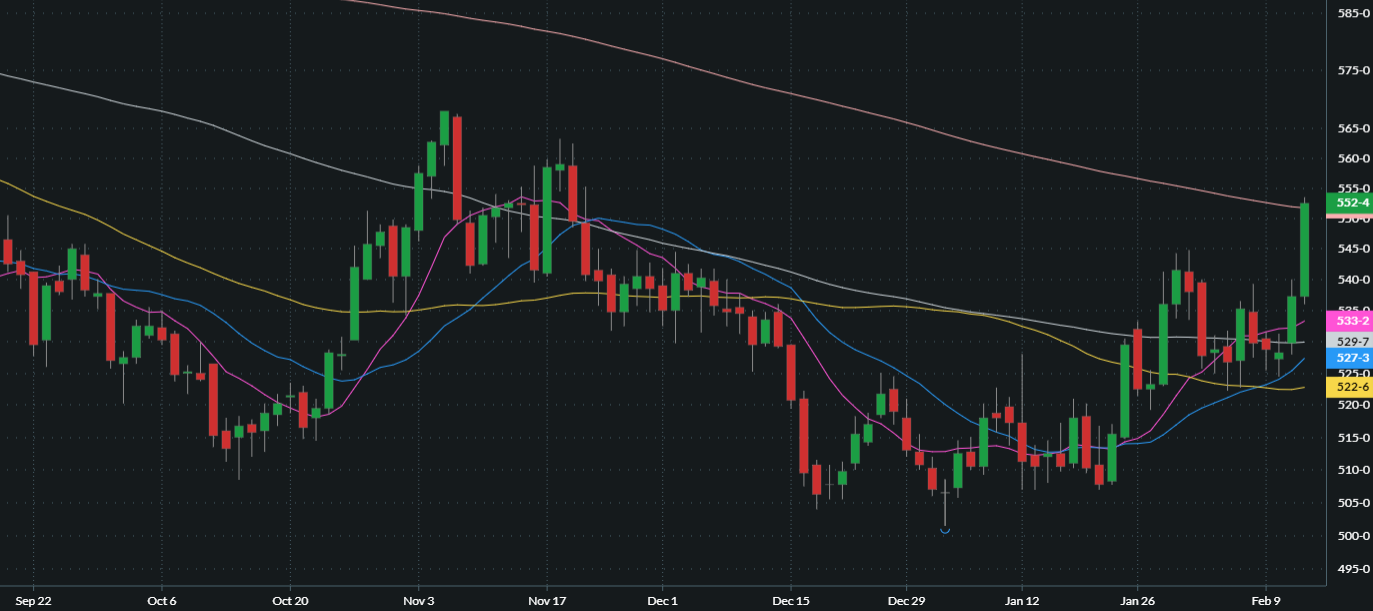1373x611 pixels.
Task: Click the lowest candle wick near Dec 29
Action: [x=944, y=510]
